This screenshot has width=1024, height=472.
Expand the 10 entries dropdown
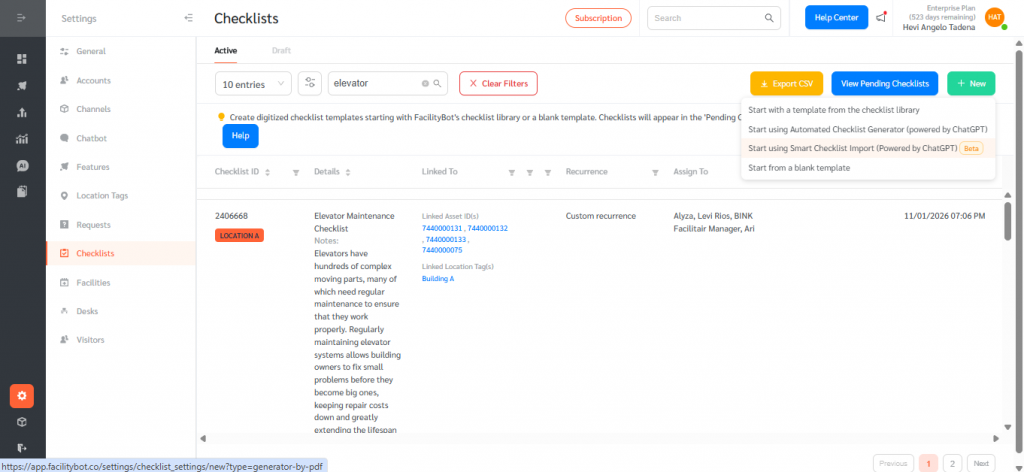(x=253, y=83)
